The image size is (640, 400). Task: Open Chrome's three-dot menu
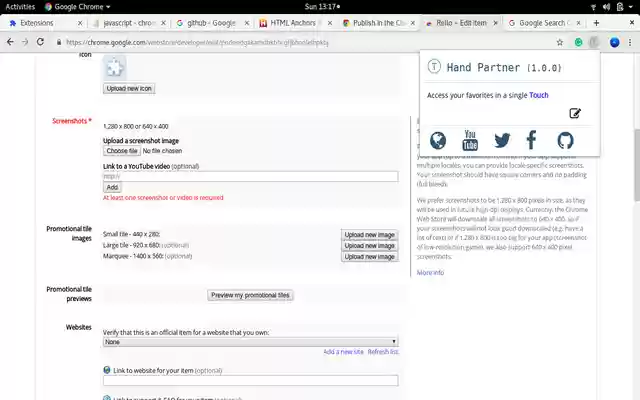click(x=630, y=42)
